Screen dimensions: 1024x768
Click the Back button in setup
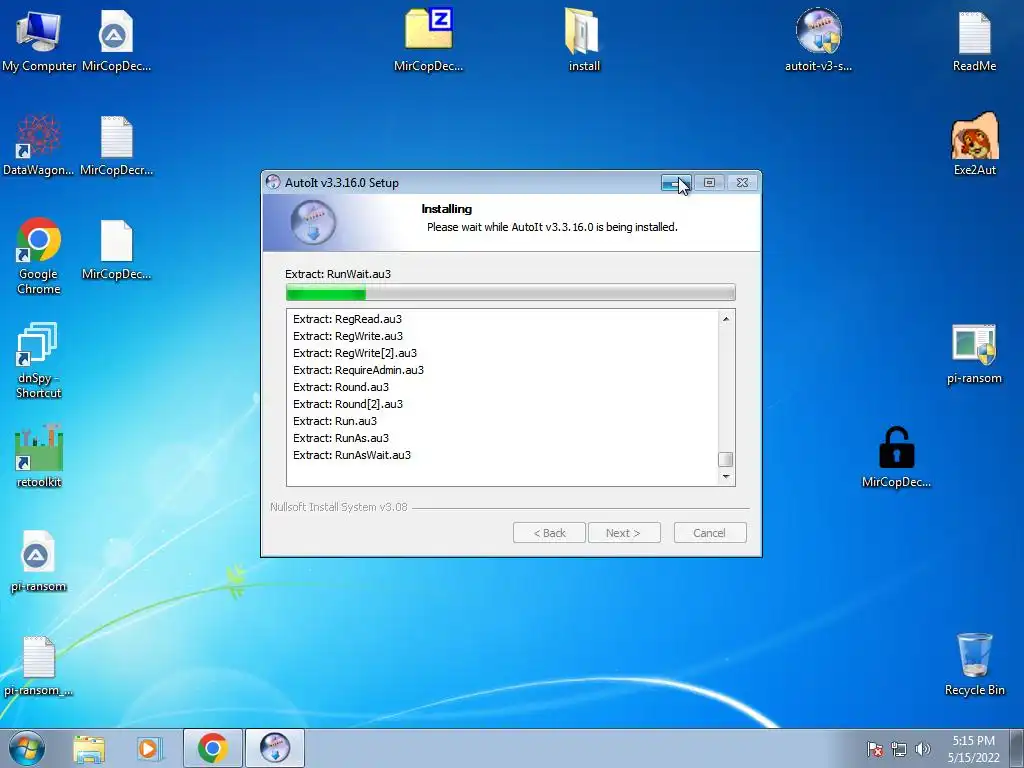tap(549, 533)
